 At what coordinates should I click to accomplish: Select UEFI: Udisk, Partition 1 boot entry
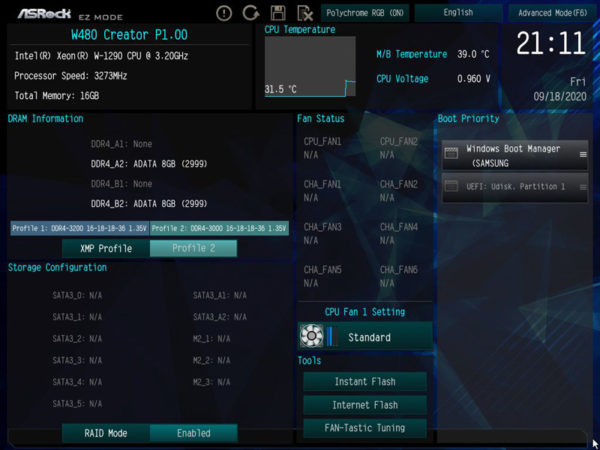point(515,187)
